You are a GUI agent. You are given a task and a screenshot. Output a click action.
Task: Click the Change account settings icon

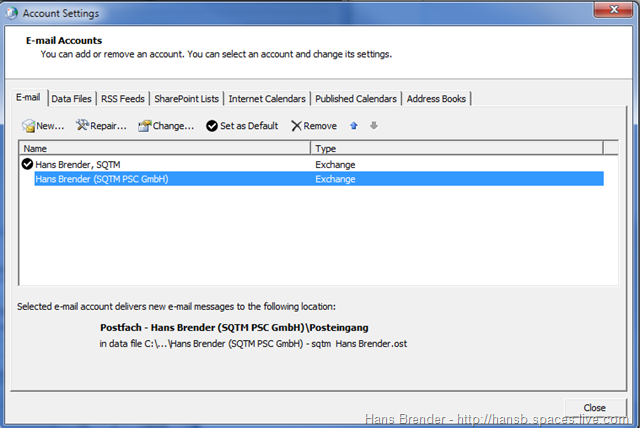144,126
